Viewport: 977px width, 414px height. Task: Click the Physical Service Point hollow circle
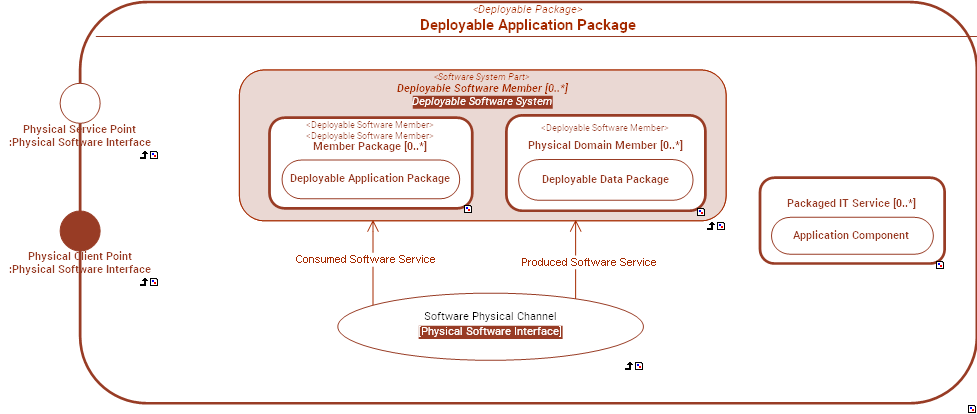[x=80, y=104]
